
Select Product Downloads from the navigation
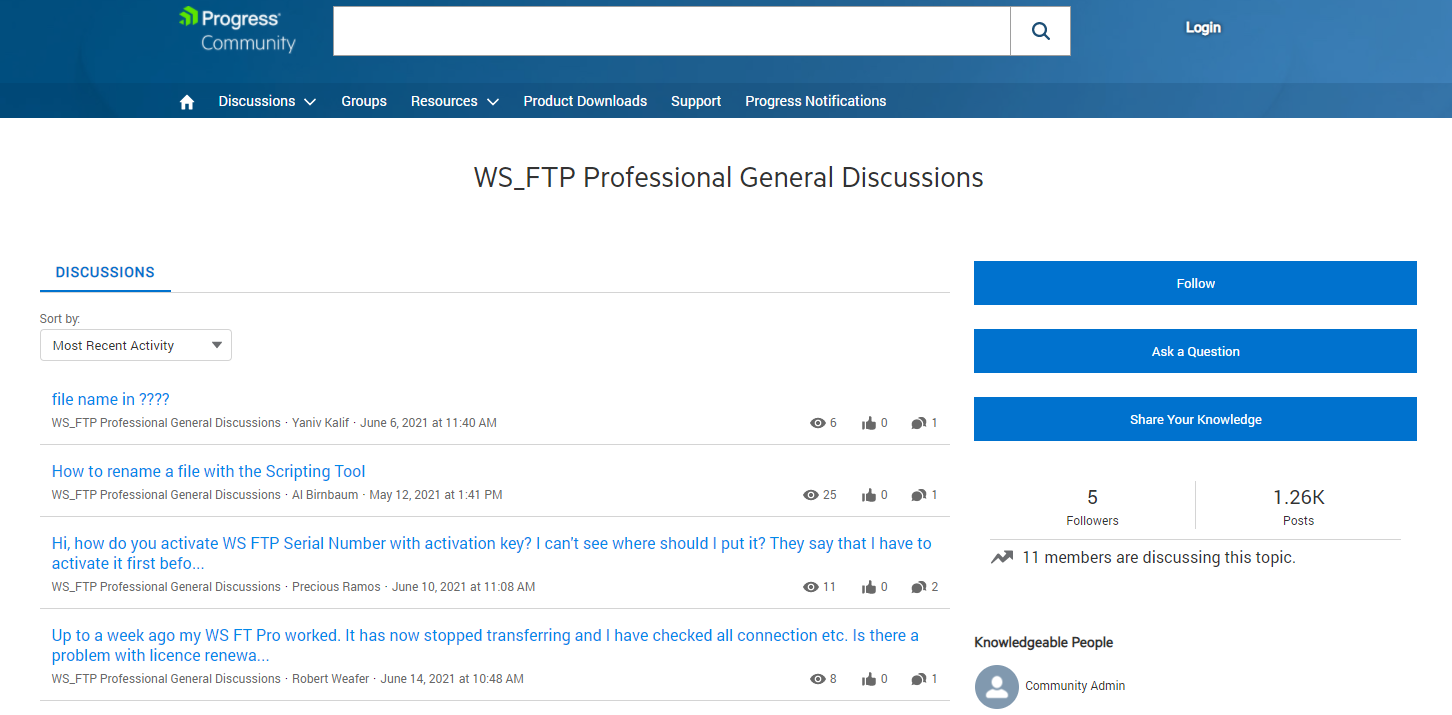[585, 101]
